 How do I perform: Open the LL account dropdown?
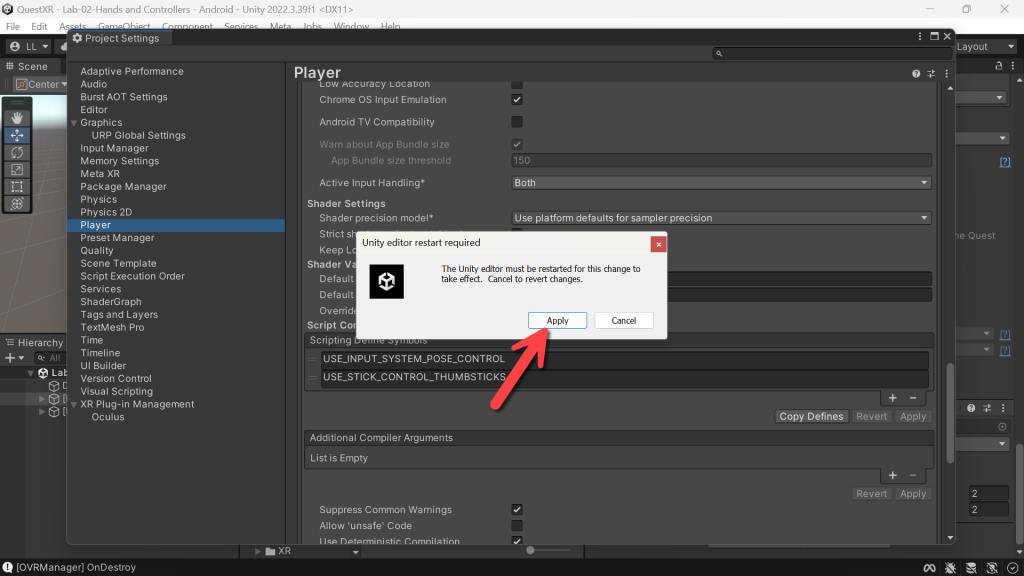29,46
